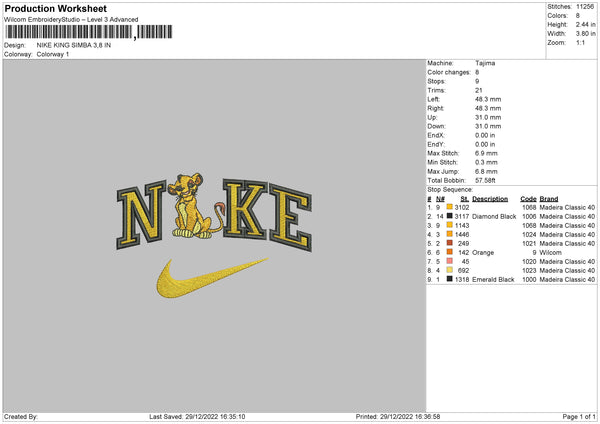Click the Max Stitch value '6.9 mm'
The image size is (600, 424).
486,153
